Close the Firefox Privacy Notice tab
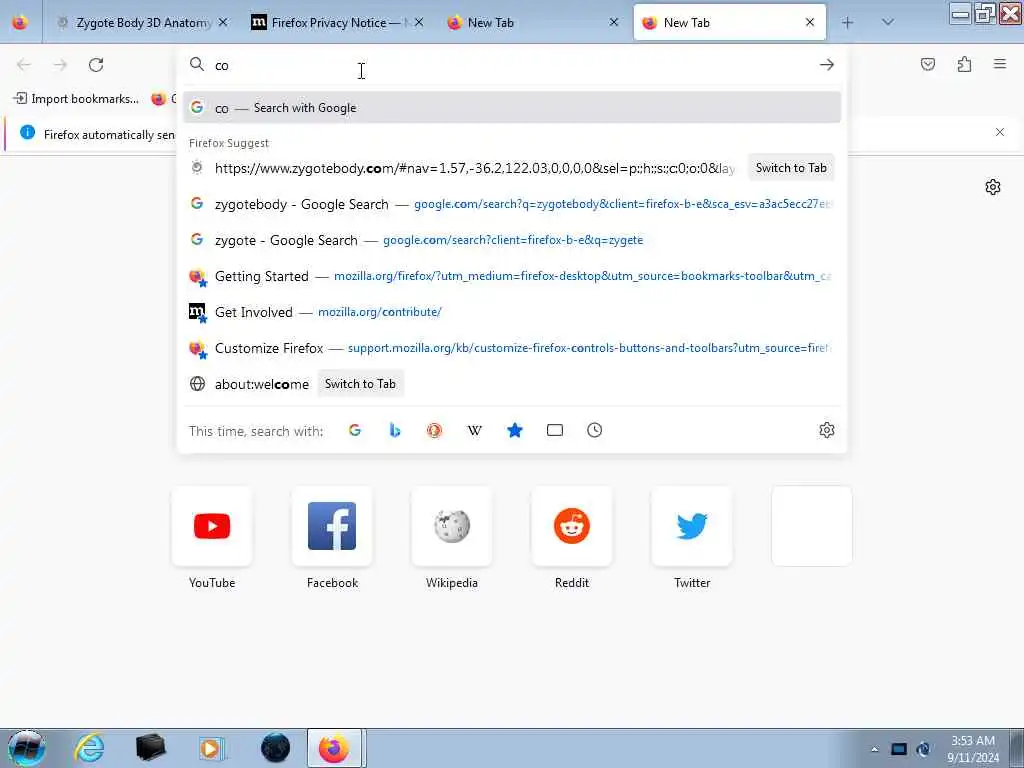Screen dimensions: 1024x768 (x=419, y=23)
